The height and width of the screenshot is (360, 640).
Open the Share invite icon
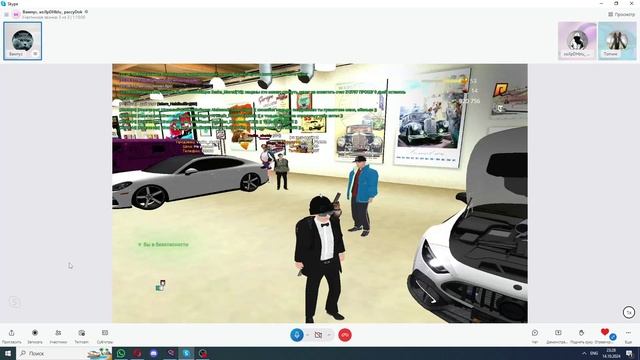tap(11, 333)
